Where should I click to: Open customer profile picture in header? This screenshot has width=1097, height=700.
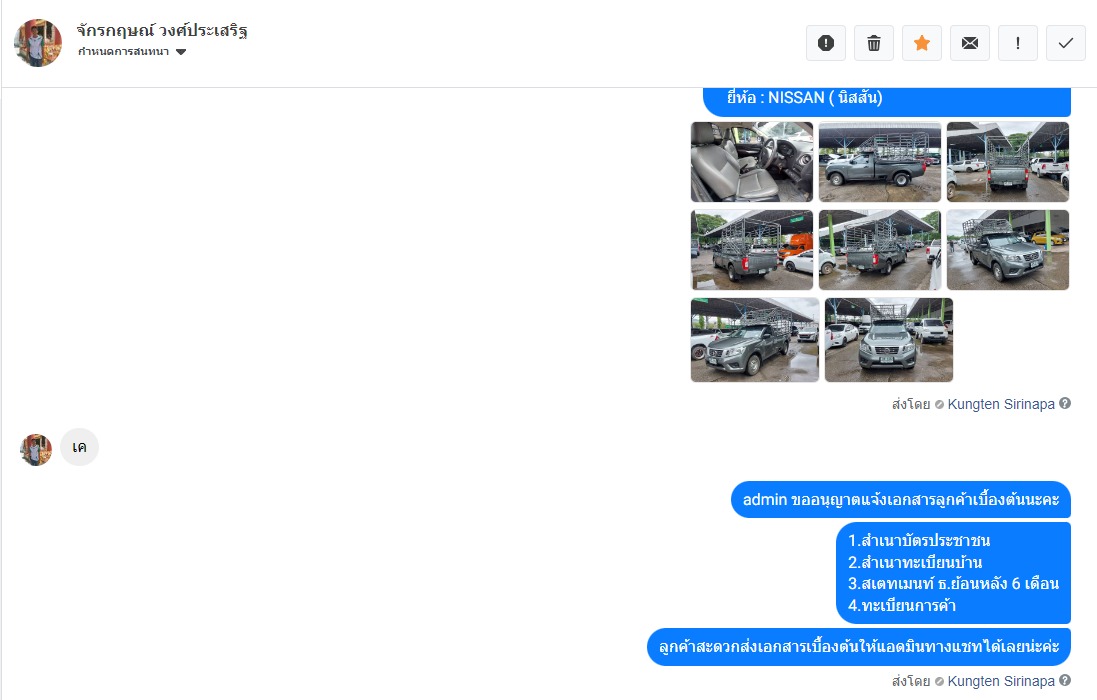coord(38,43)
